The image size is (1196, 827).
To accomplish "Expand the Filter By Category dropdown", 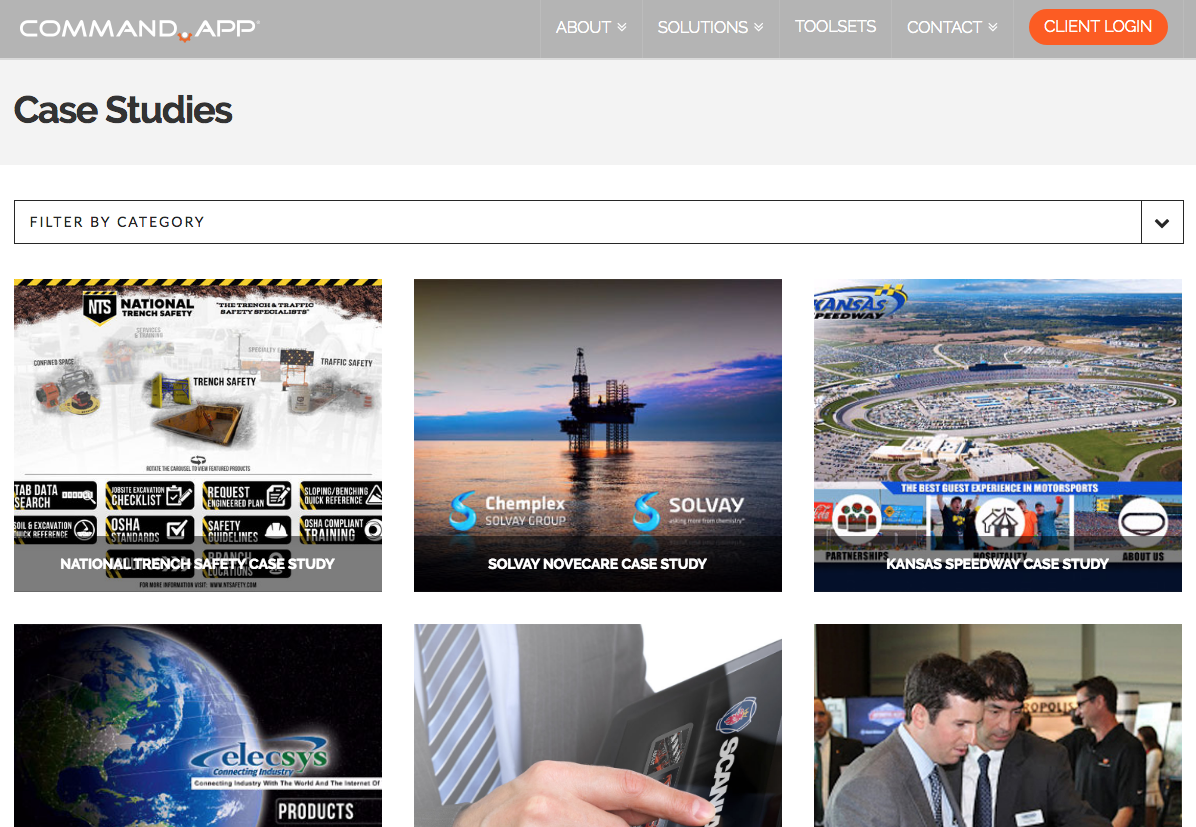I will 1161,221.
